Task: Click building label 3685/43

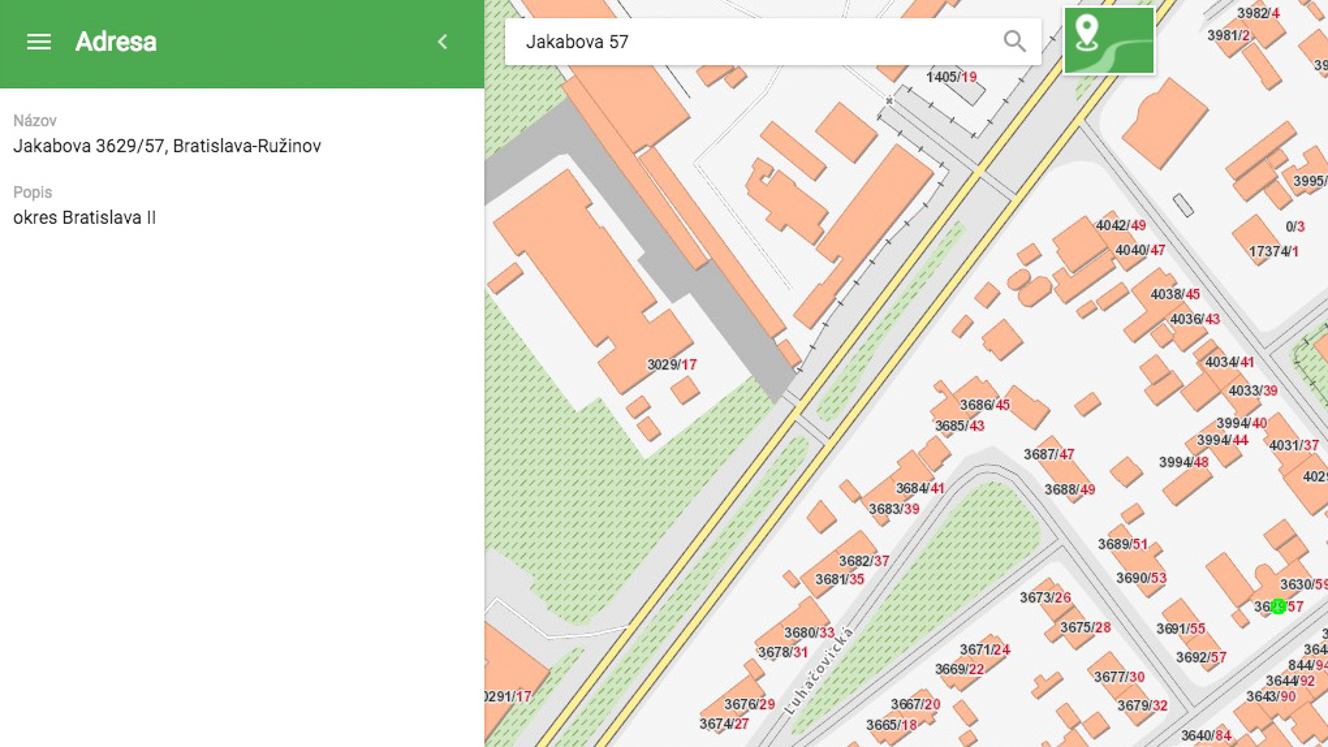Action: (x=960, y=426)
